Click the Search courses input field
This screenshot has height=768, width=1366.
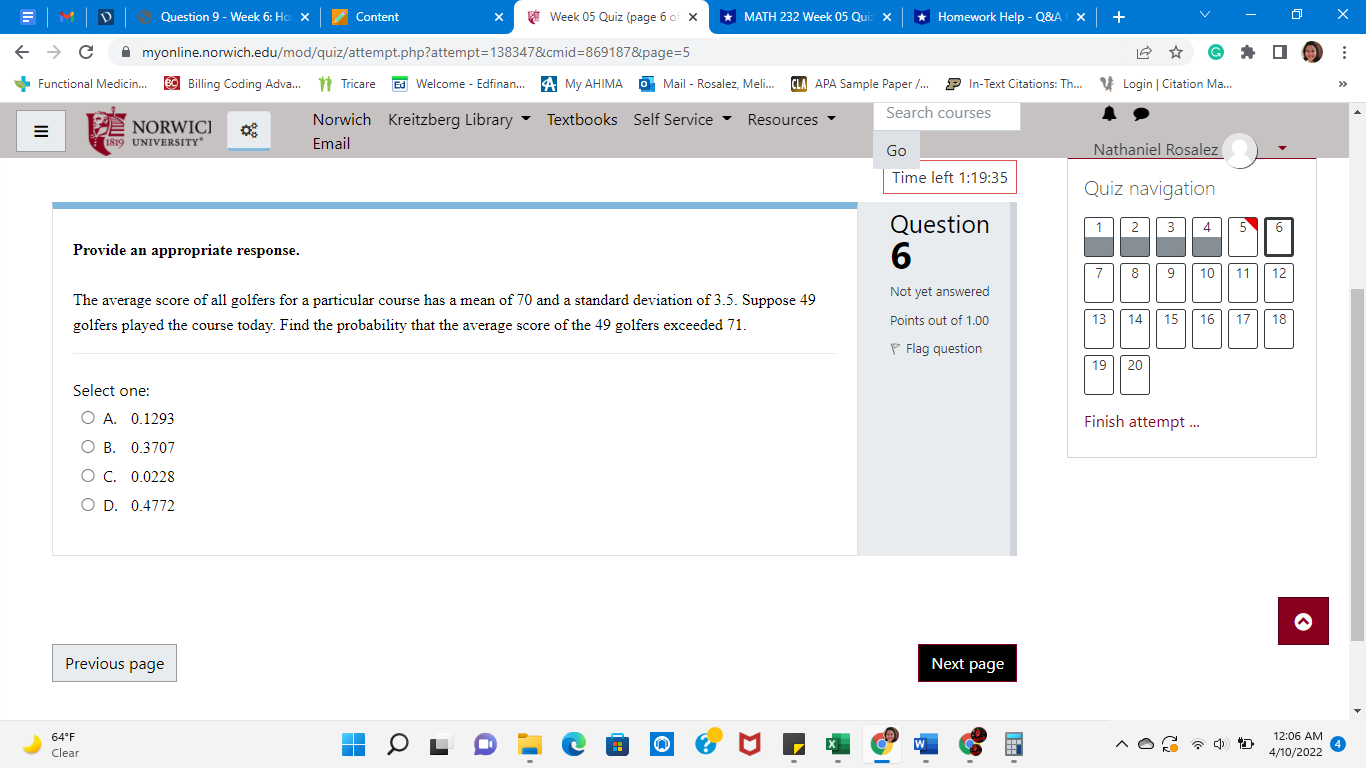pos(947,113)
